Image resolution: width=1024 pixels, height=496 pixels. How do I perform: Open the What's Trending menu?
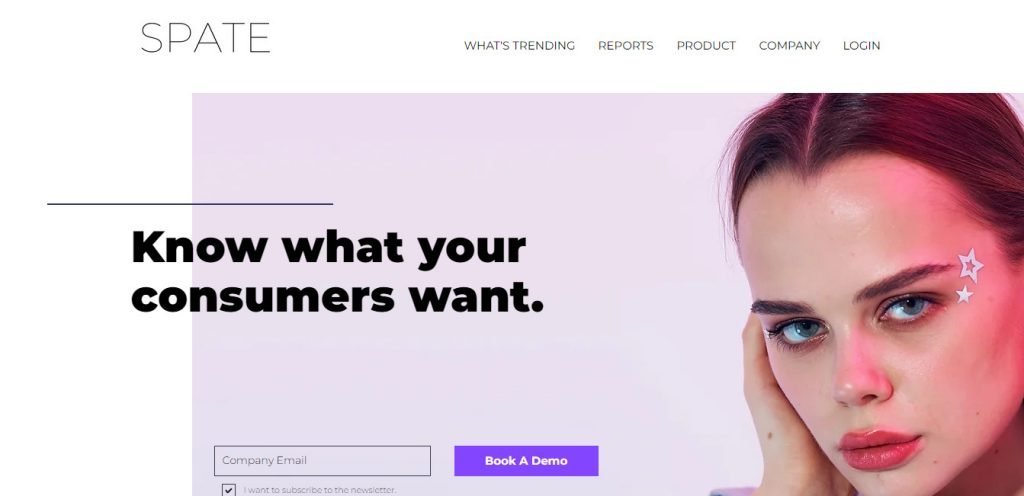519,46
